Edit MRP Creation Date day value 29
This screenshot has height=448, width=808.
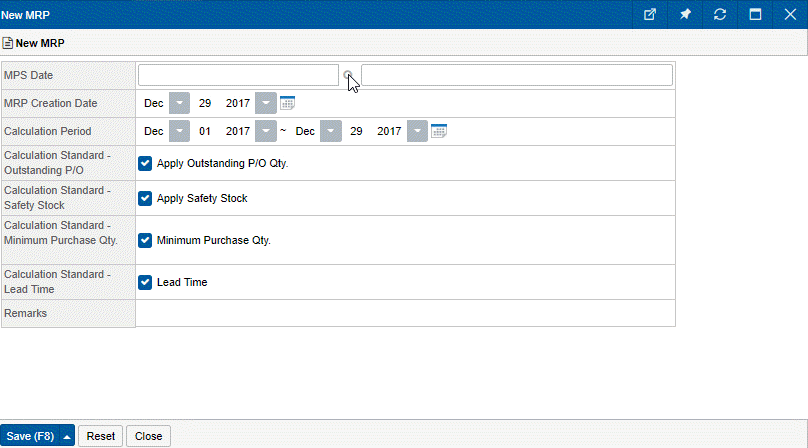coord(205,103)
